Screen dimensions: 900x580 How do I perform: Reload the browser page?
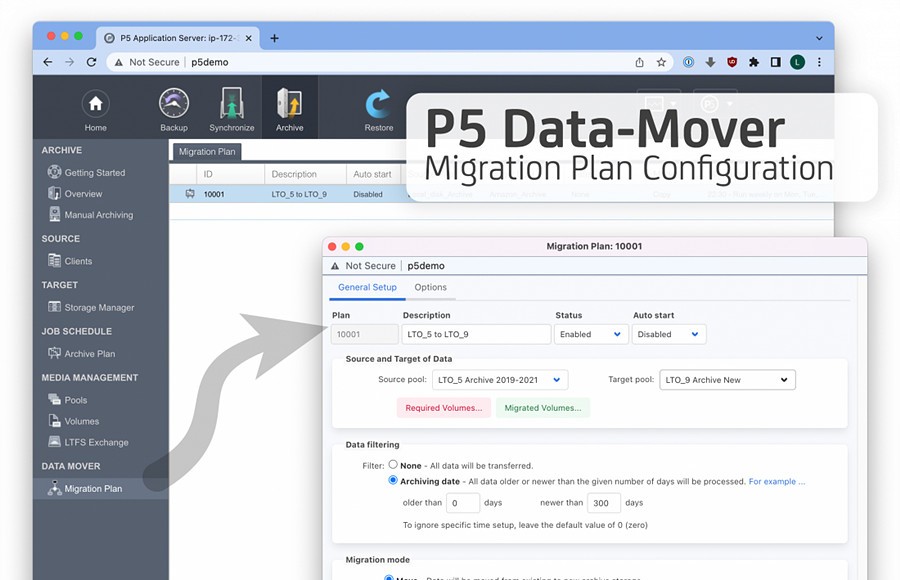91,62
